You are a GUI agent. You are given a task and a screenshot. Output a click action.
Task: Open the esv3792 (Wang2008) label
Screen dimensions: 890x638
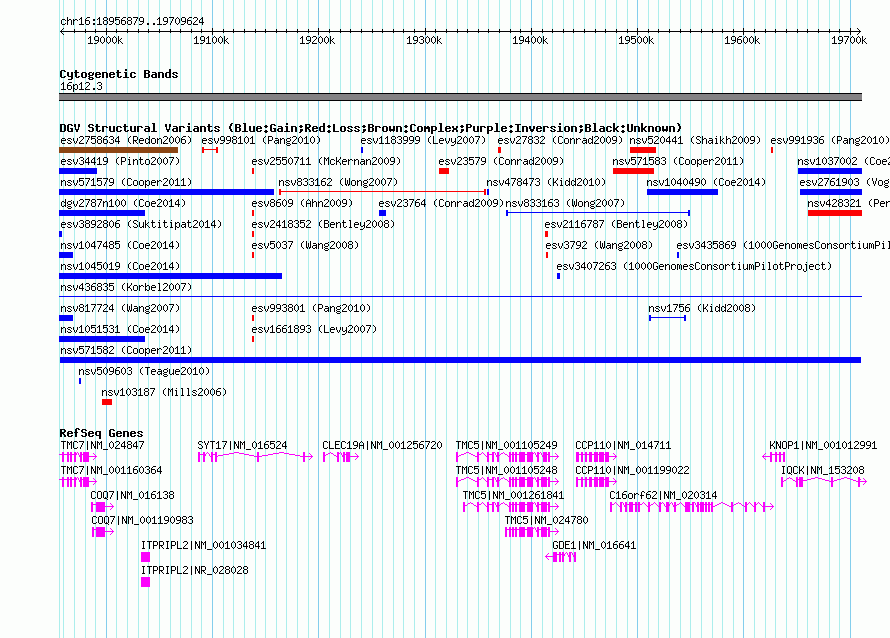click(599, 245)
